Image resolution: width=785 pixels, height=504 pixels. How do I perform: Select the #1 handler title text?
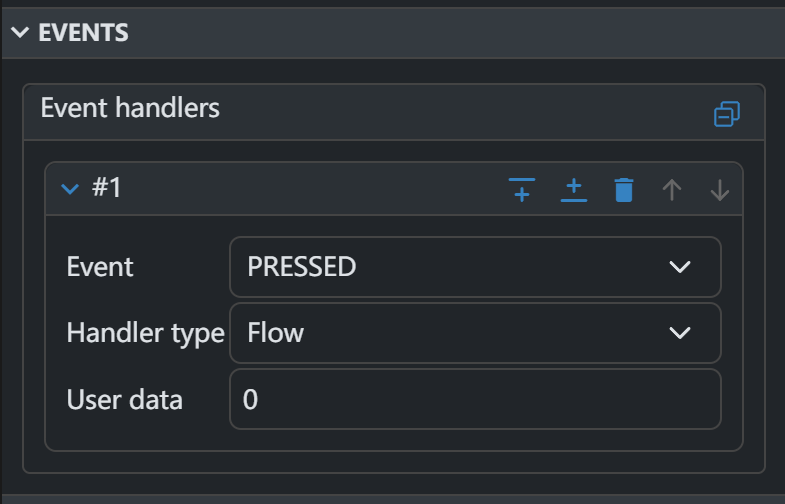click(x=106, y=188)
